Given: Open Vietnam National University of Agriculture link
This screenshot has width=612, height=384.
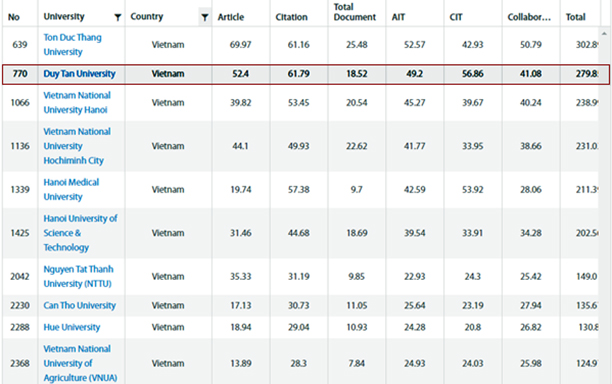Looking at the screenshot, I should [80, 363].
